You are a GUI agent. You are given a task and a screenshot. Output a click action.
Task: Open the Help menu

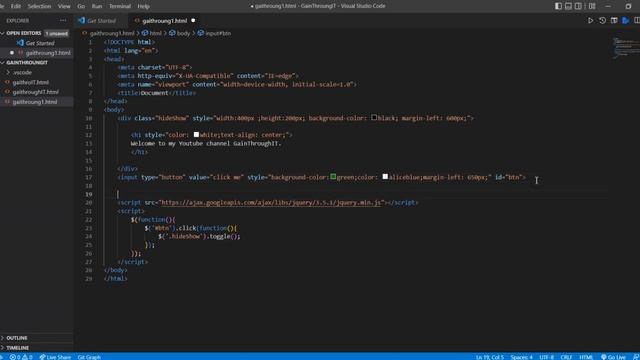point(143,6)
